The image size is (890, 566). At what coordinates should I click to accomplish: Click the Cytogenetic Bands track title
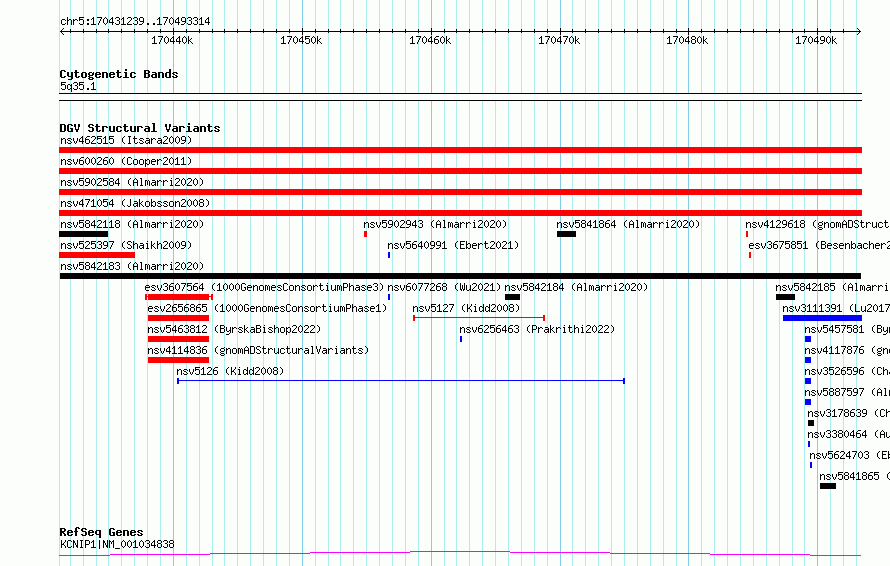(x=119, y=74)
